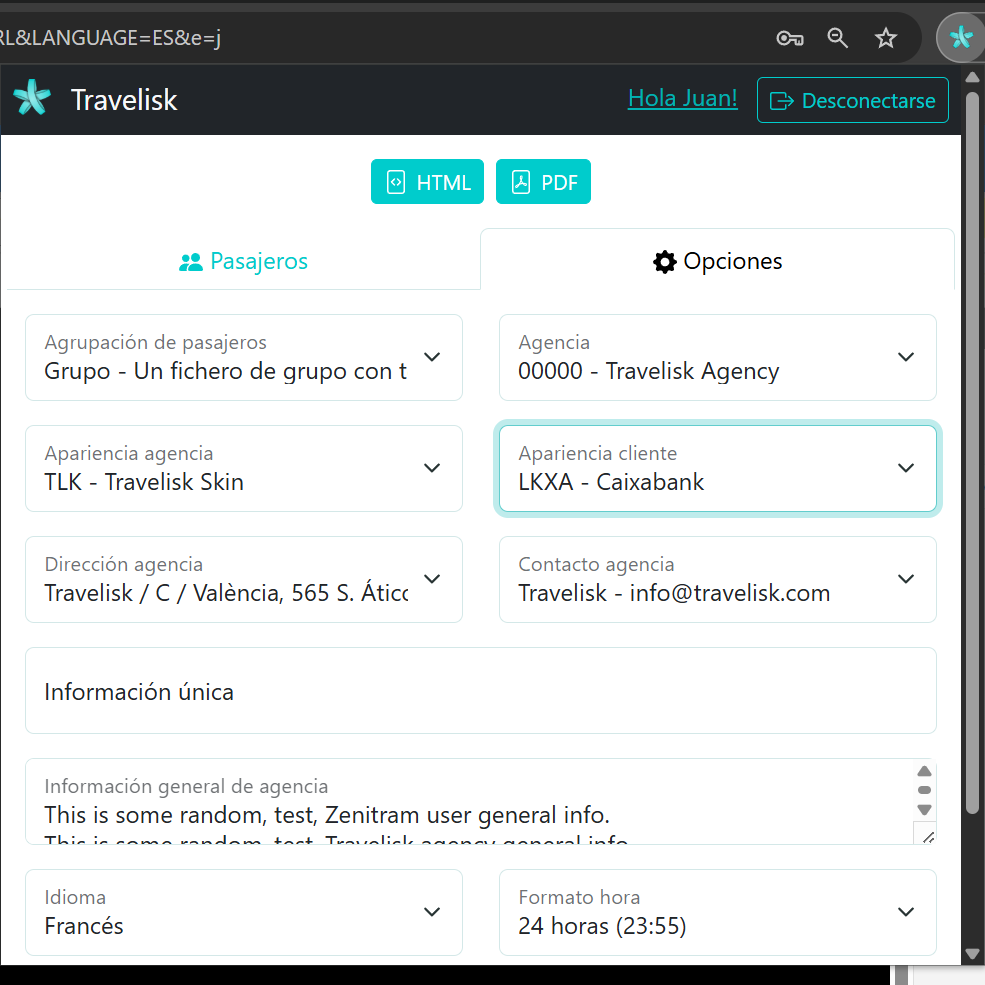The width and height of the screenshot is (985, 985).
Task: Click into the Información única field
Action: [x=481, y=690]
